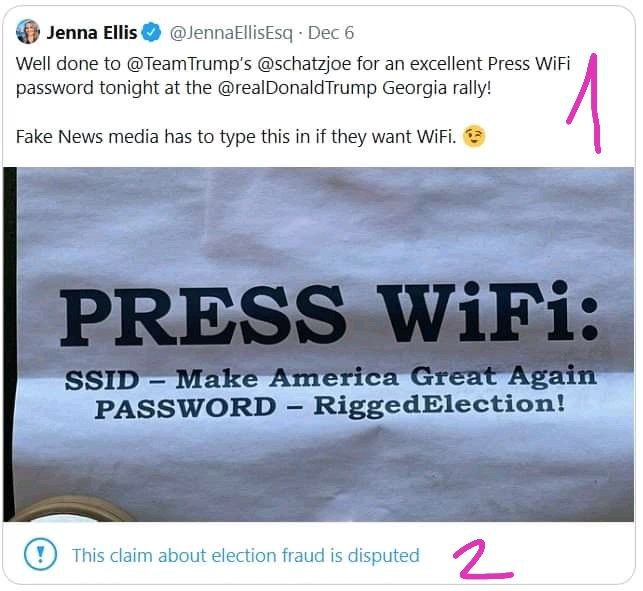Click the exclamation icon beside disputed notice

pyautogui.click(x=40, y=554)
